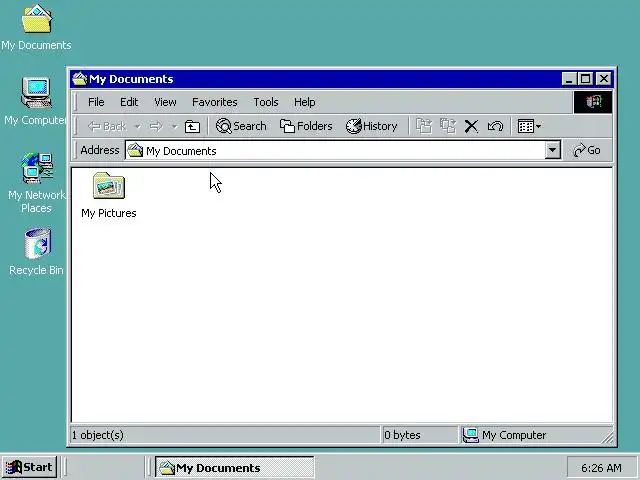Screen dimensions: 640x480
Task: Click the Move To toolbar icon
Action: 424,126
